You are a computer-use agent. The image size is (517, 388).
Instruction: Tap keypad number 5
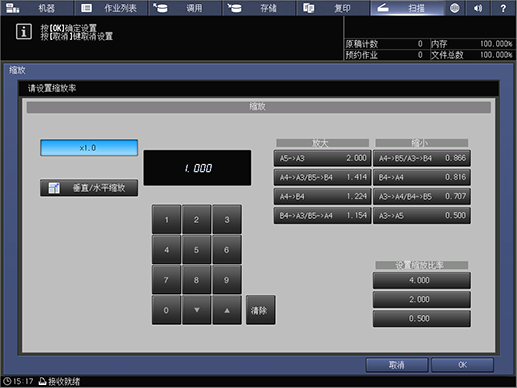[x=196, y=250]
